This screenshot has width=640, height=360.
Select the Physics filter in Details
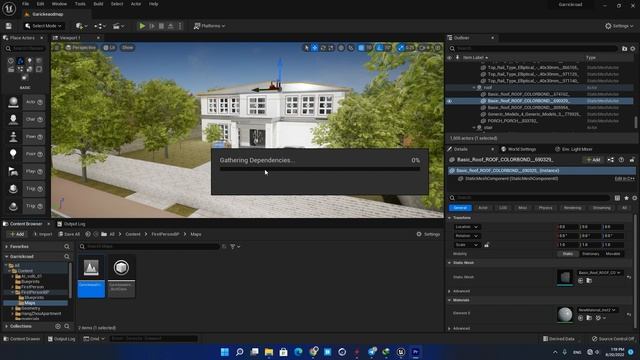click(545, 208)
